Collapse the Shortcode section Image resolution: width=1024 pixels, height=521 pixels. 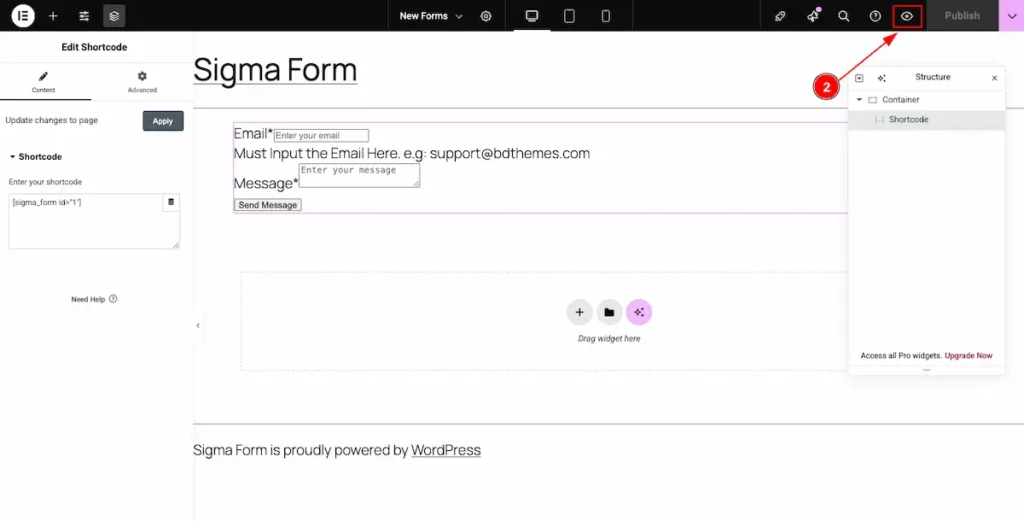pos(36,157)
